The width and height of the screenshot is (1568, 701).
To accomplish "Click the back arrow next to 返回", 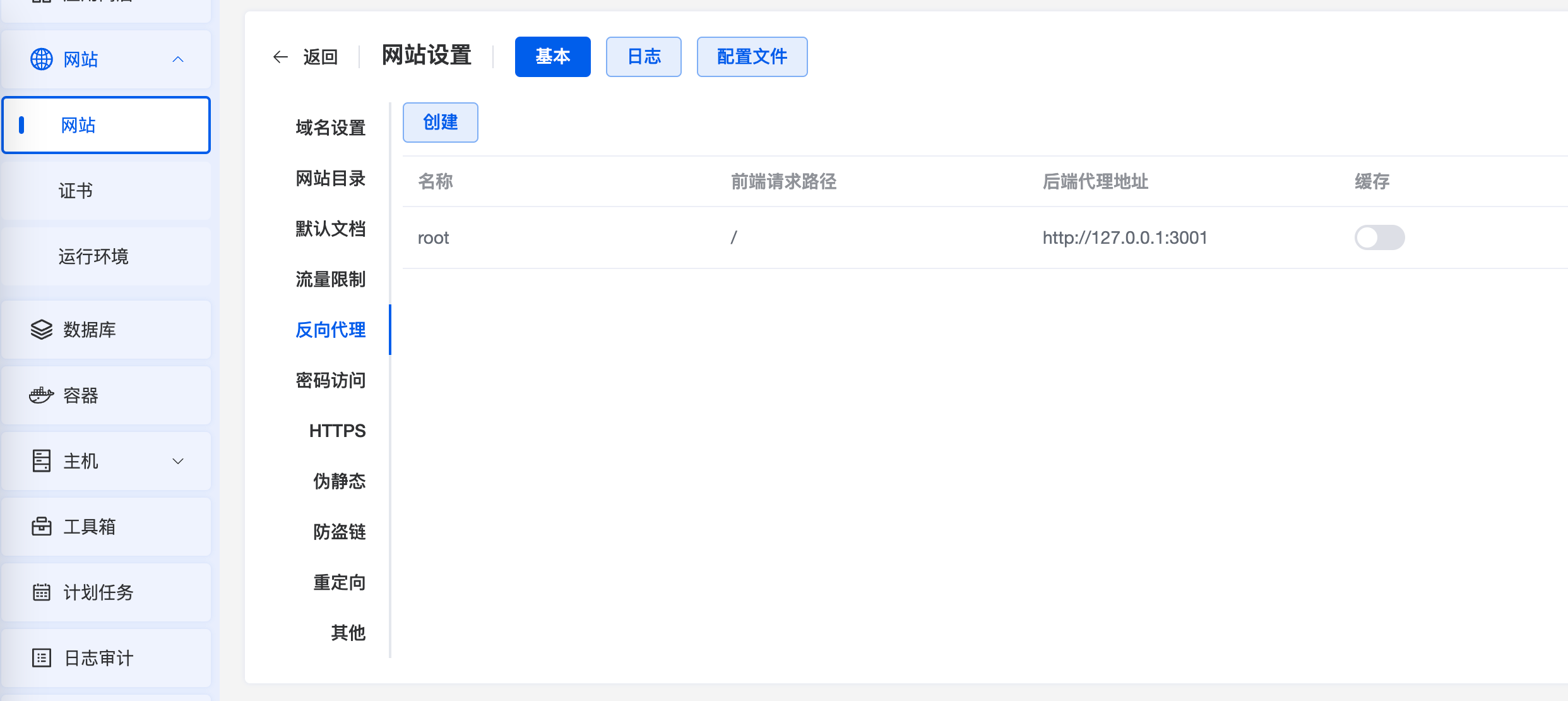I will tap(280, 57).
